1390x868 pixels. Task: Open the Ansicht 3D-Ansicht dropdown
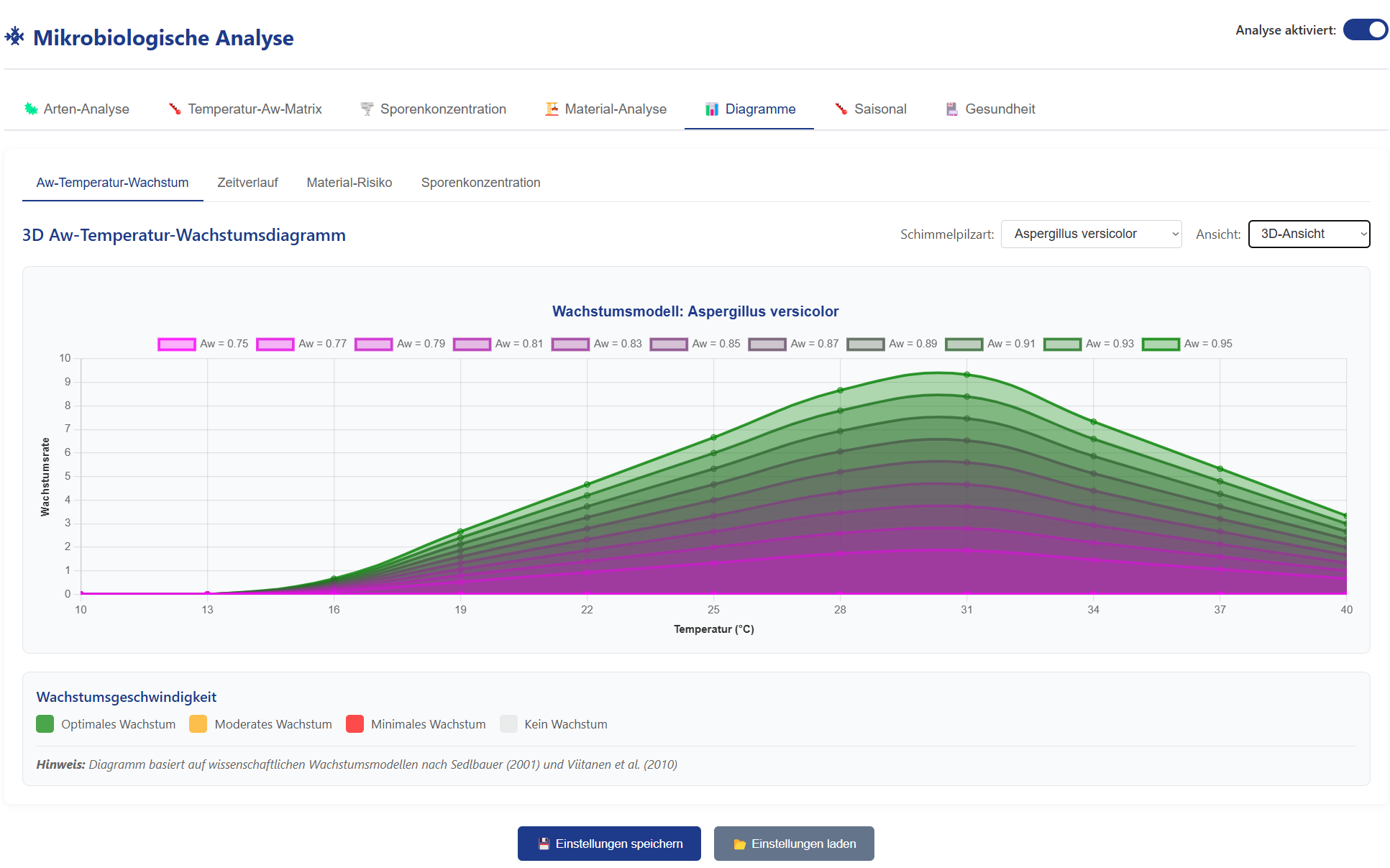pyautogui.click(x=1309, y=234)
